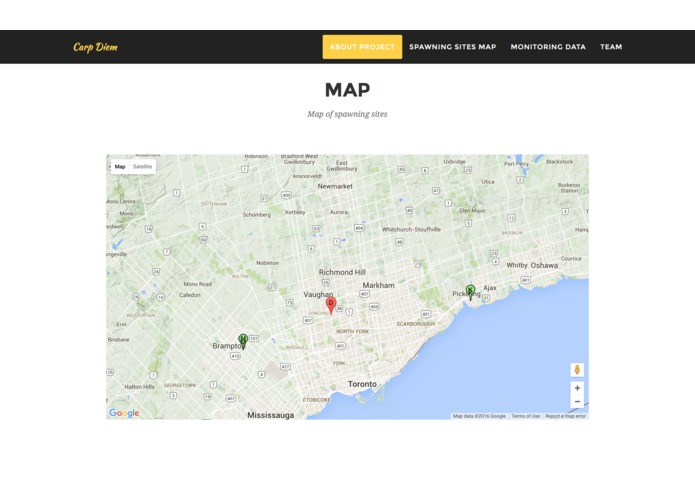695x494 pixels.
Task: Open the Team section
Action: [611, 47]
